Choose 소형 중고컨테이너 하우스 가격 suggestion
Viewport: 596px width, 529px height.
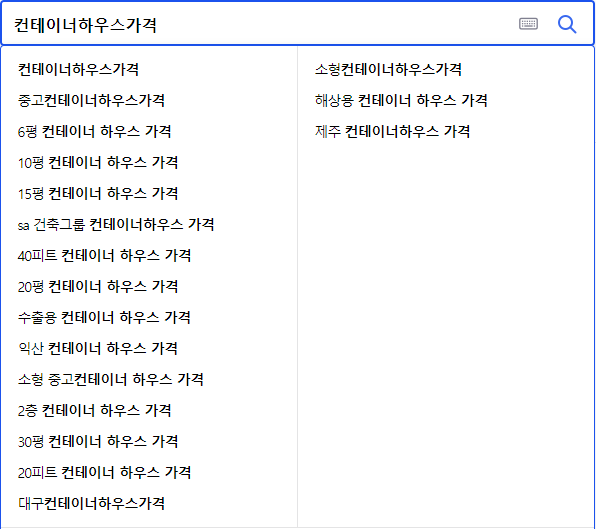coord(111,380)
